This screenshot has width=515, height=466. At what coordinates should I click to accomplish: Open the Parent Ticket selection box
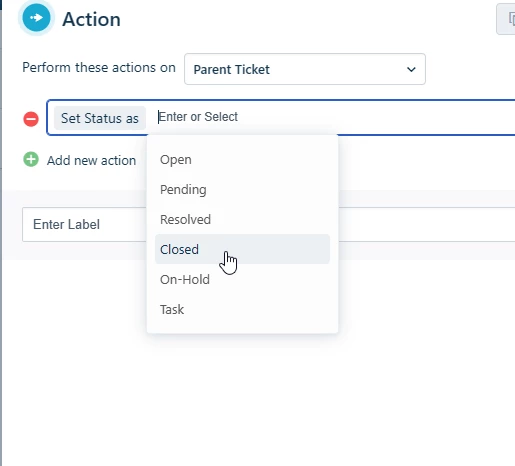(305, 69)
